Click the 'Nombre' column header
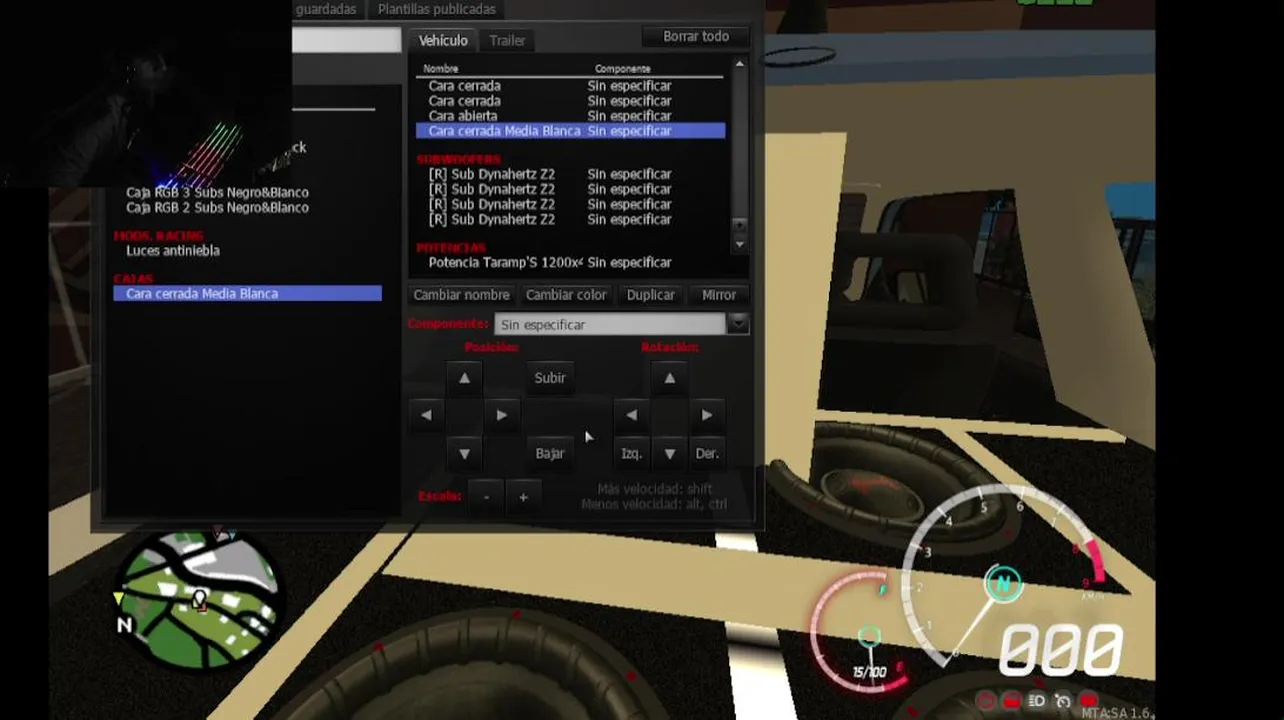The image size is (1284, 720). pos(441,69)
